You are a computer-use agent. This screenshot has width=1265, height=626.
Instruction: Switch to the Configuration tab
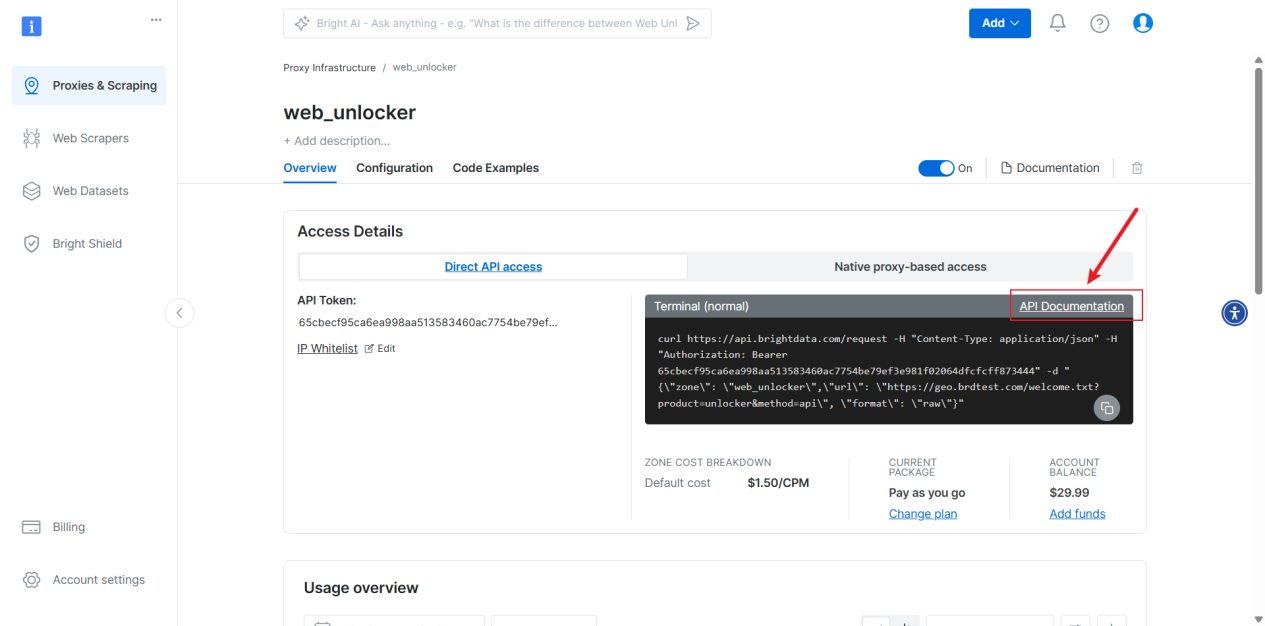[x=395, y=168]
